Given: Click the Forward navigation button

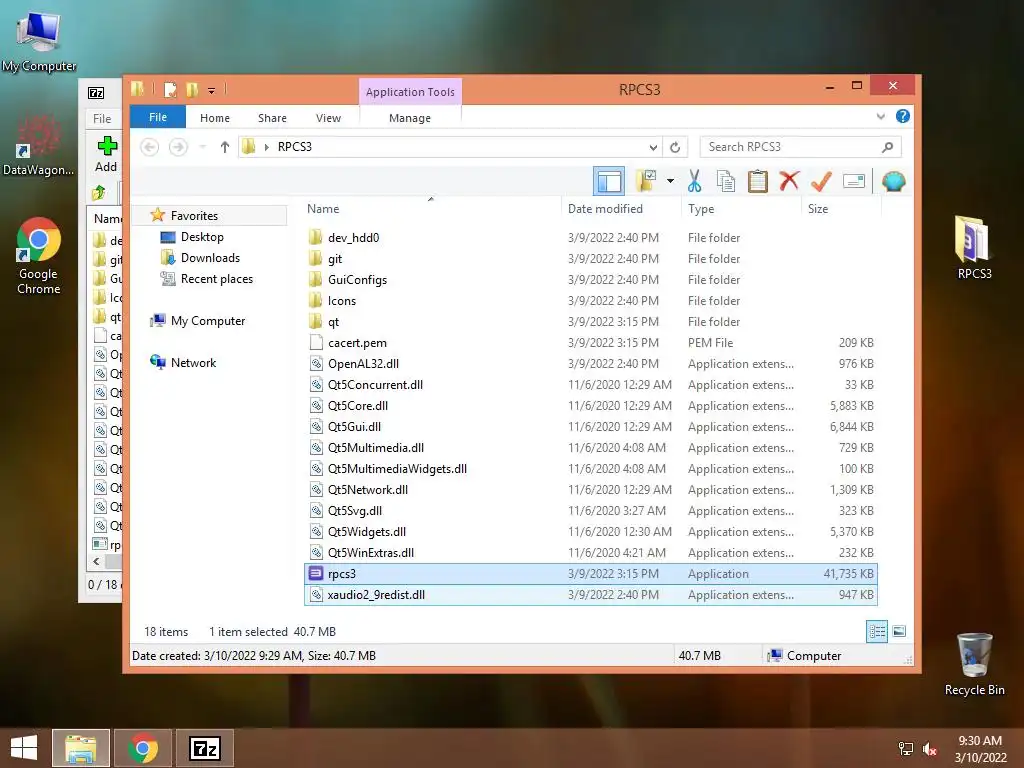Looking at the screenshot, I should coord(178,147).
